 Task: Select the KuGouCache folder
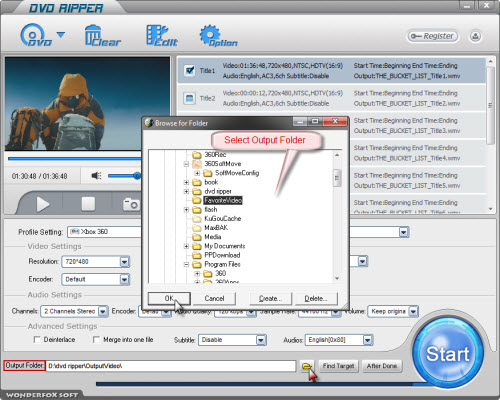click(222, 219)
